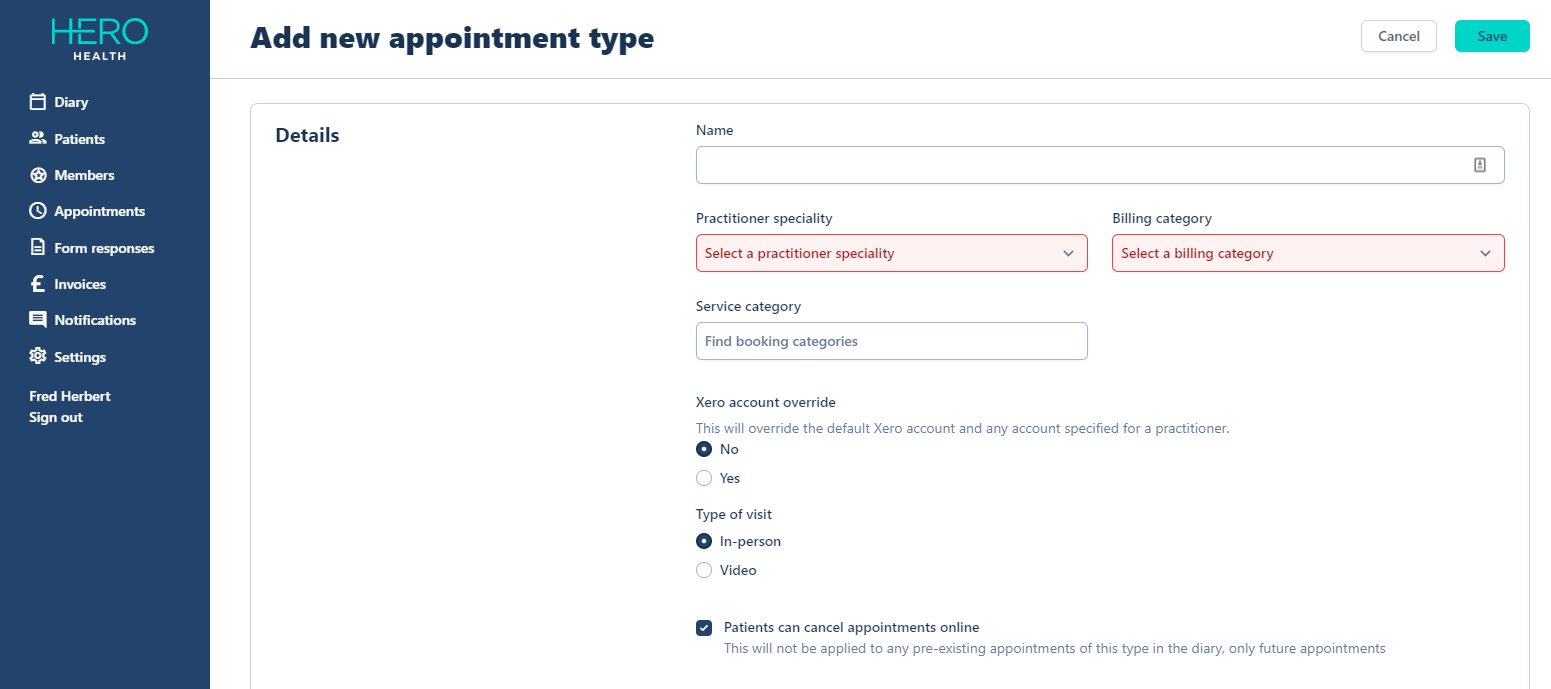1551x689 pixels.
Task: Click the Diary calendar icon
Action: click(38, 102)
